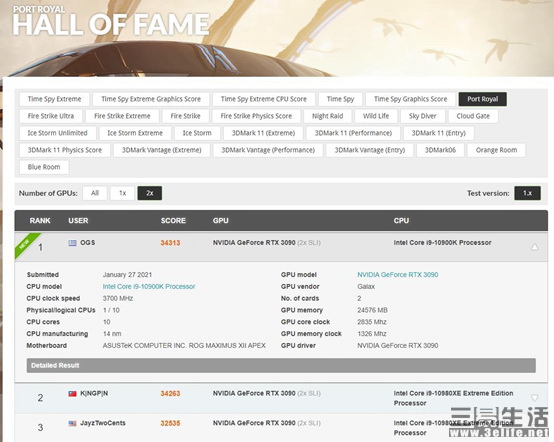Choose 3DMark 11 (Entry) tab
The height and width of the screenshot is (442, 554).
[438, 133]
